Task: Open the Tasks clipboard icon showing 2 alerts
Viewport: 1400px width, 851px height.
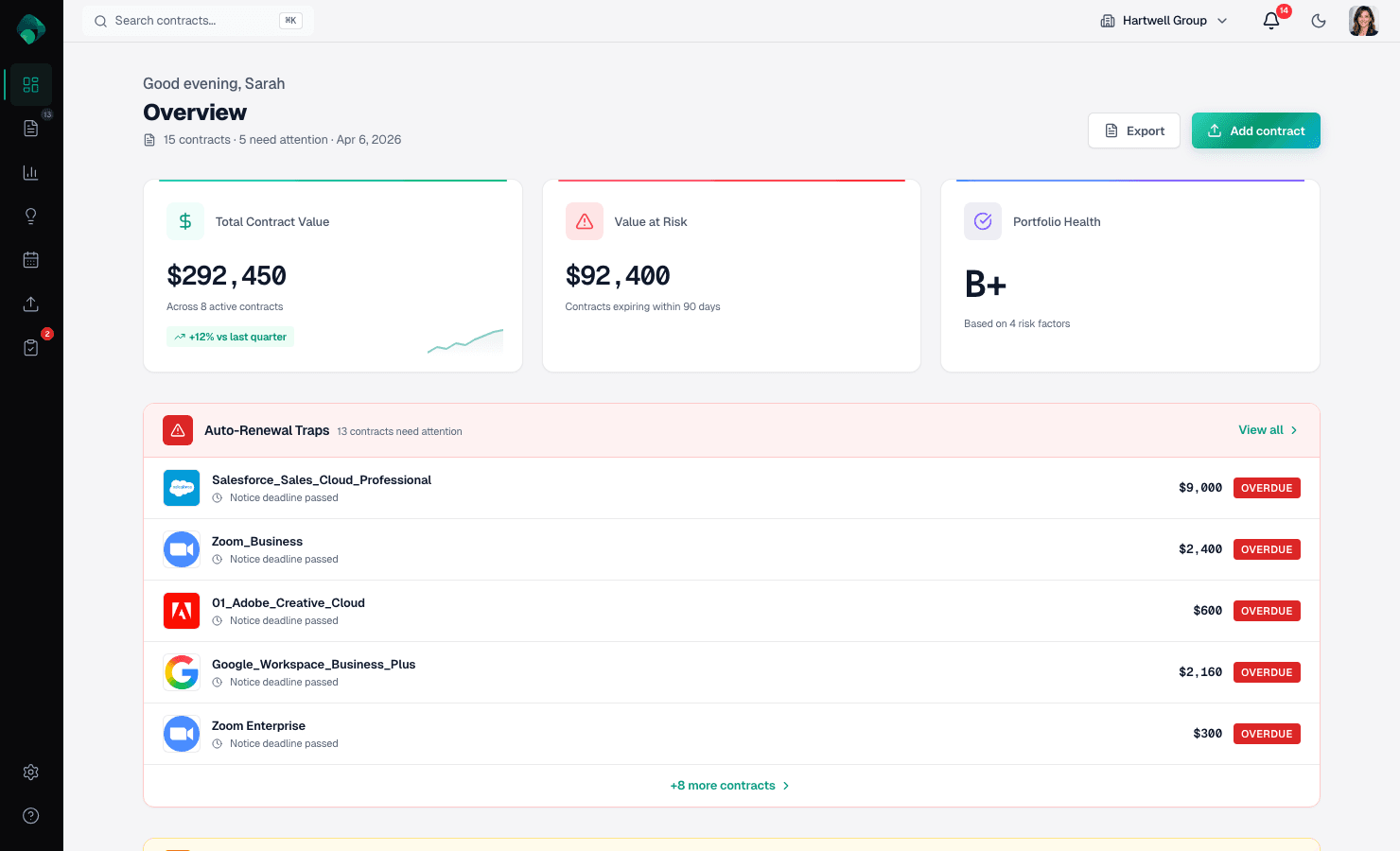Action: pos(30,347)
